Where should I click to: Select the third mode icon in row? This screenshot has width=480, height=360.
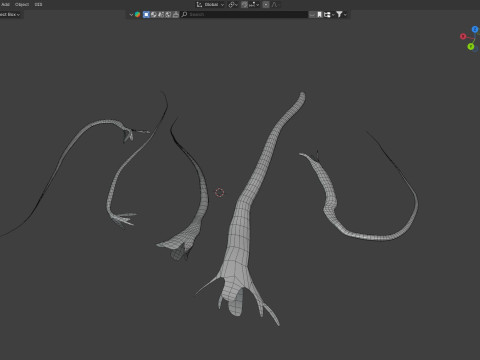tap(161, 14)
